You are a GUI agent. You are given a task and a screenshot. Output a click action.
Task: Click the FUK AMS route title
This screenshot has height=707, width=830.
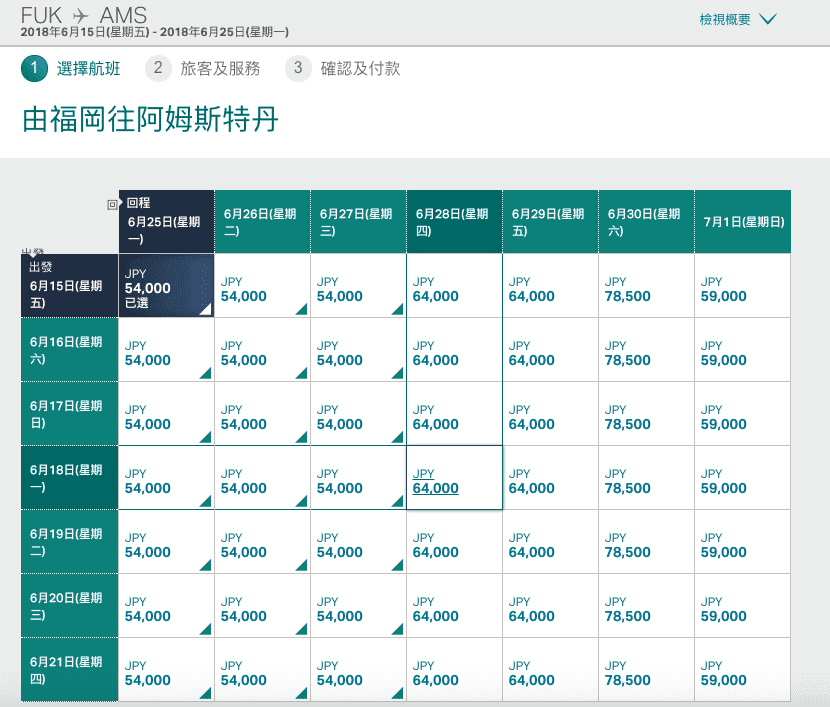click(84, 15)
